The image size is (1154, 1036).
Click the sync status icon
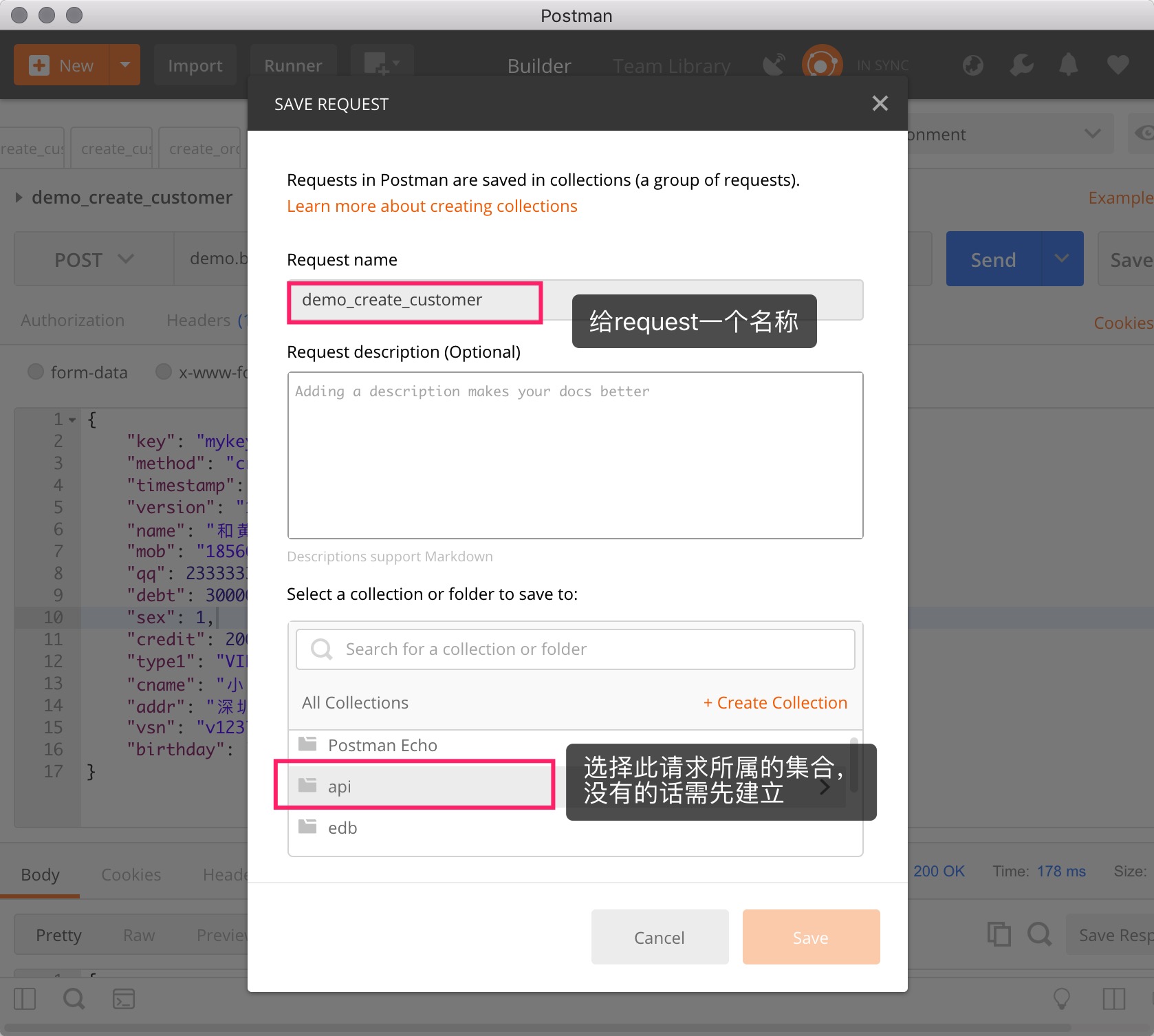tap(821, 65)
